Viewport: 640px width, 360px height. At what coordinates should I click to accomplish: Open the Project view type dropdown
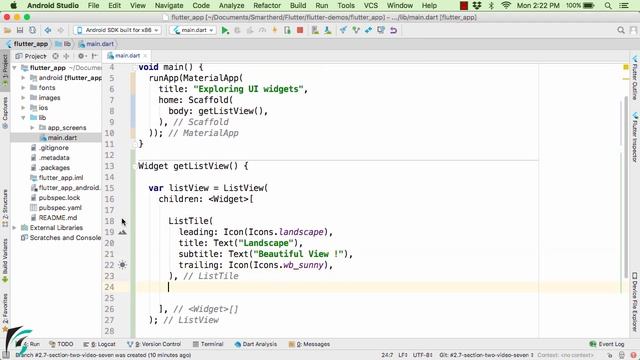click(x=31, y=56)
